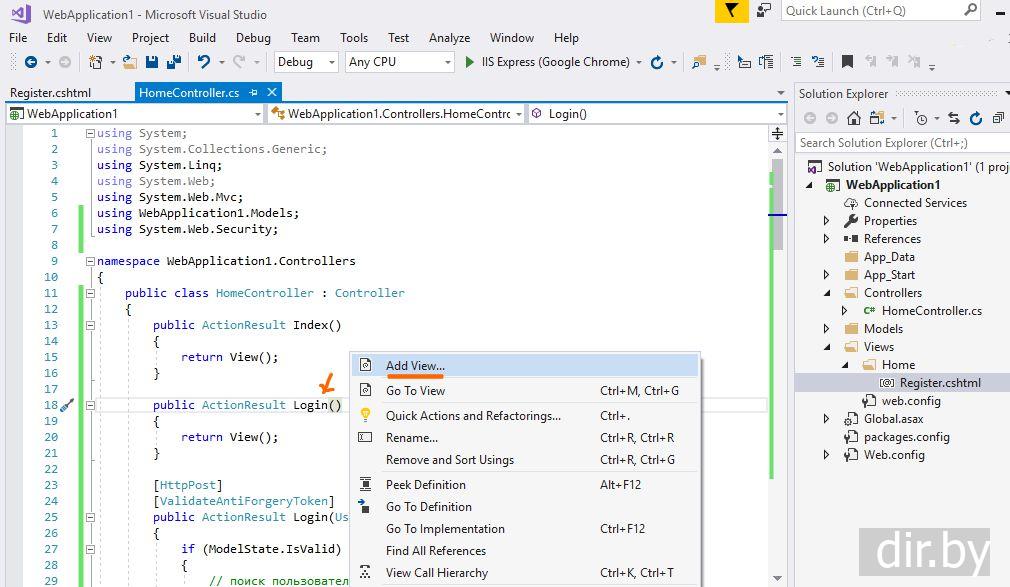Start debugging with the green play icon
The width and height of the screenshot is (1010, 587).
tap(470, 62)
